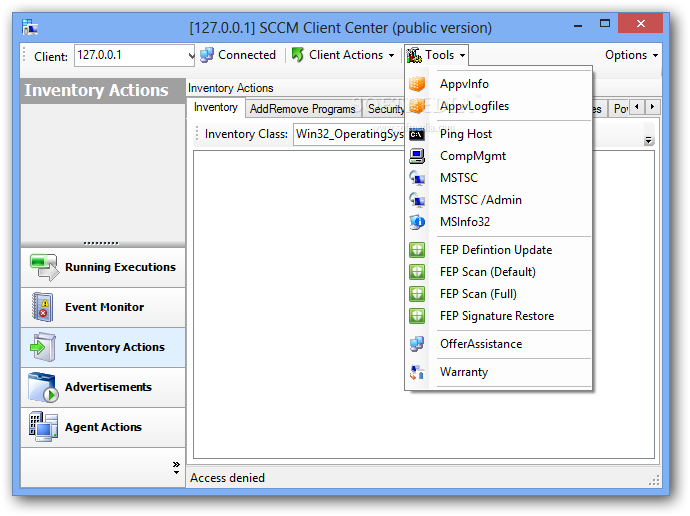The height and width of the screenshot is (516, 690).
Task: Click the toolbar drag handle beside Client
Action: (24, 55)
